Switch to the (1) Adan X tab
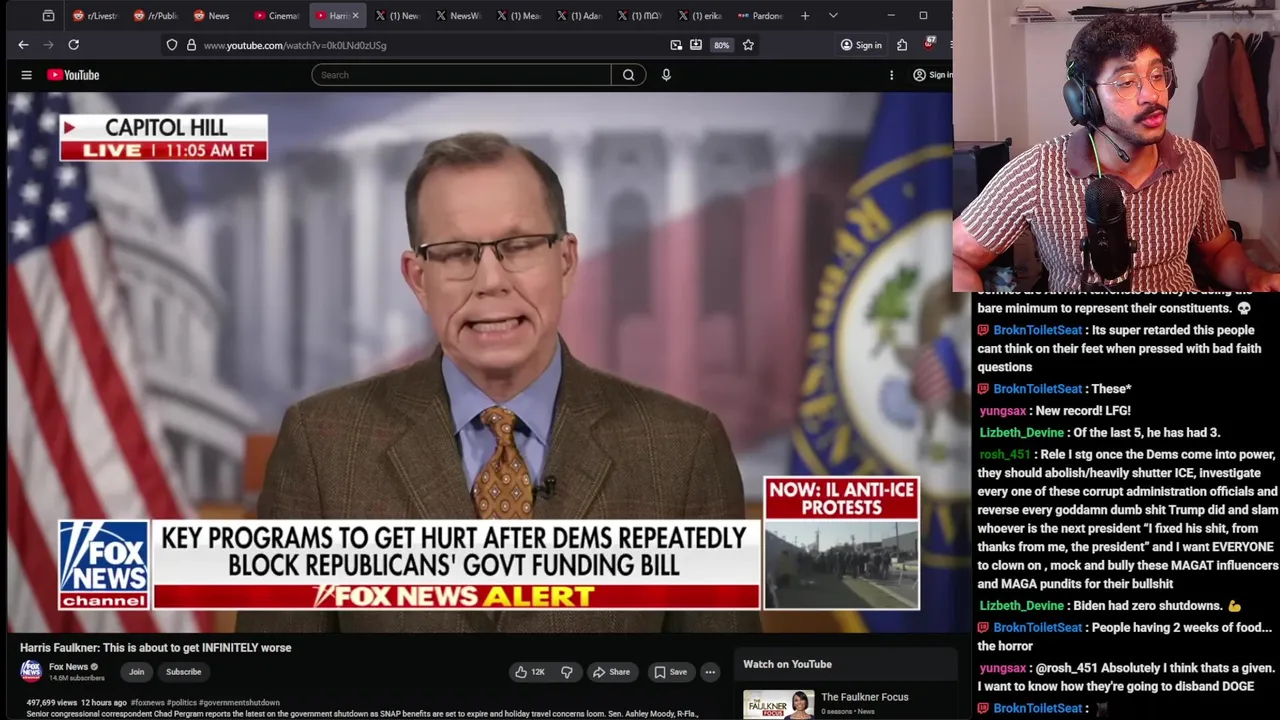The image size is (1280, 720). point(579,16)
